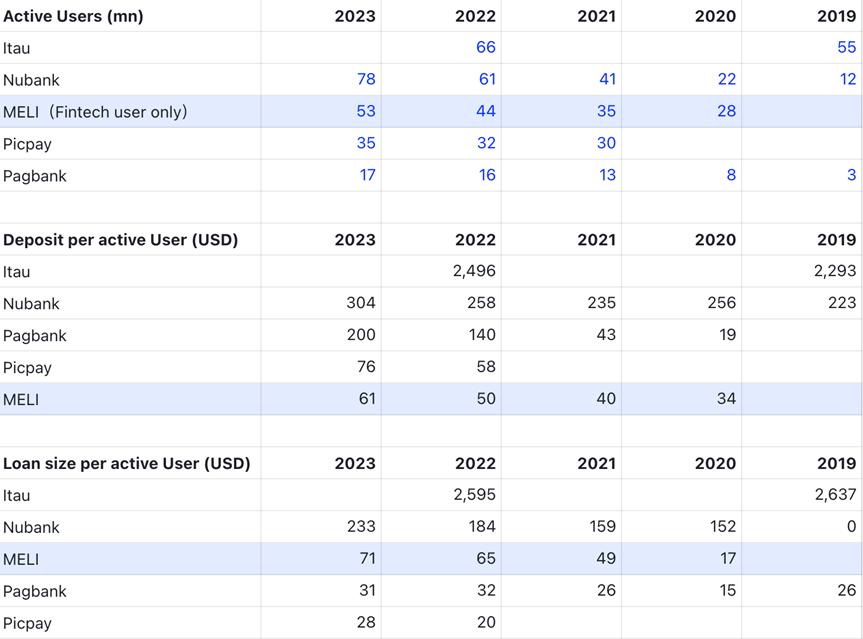This screenshot has height=639, width=863.
Task: Select MELI 2022 deposit value 50
Action: (486, 398)
